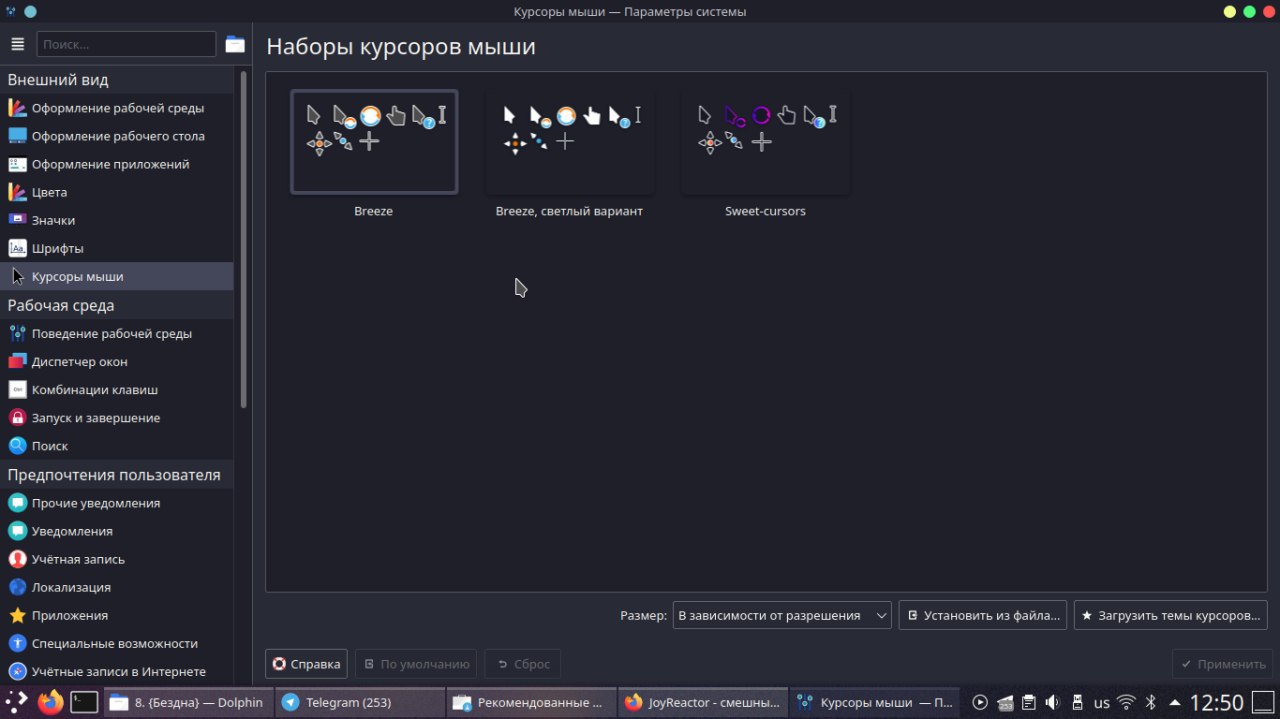Open the Wi-Fi network tray icon
Image resolution: width=1280 pixels, height=719 pixels.
[1126, 702]
